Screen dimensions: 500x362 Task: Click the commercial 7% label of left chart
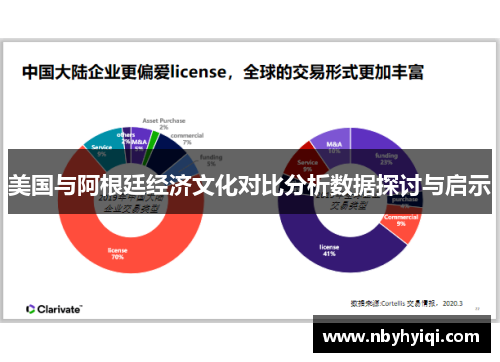click(x=187, y=139)
